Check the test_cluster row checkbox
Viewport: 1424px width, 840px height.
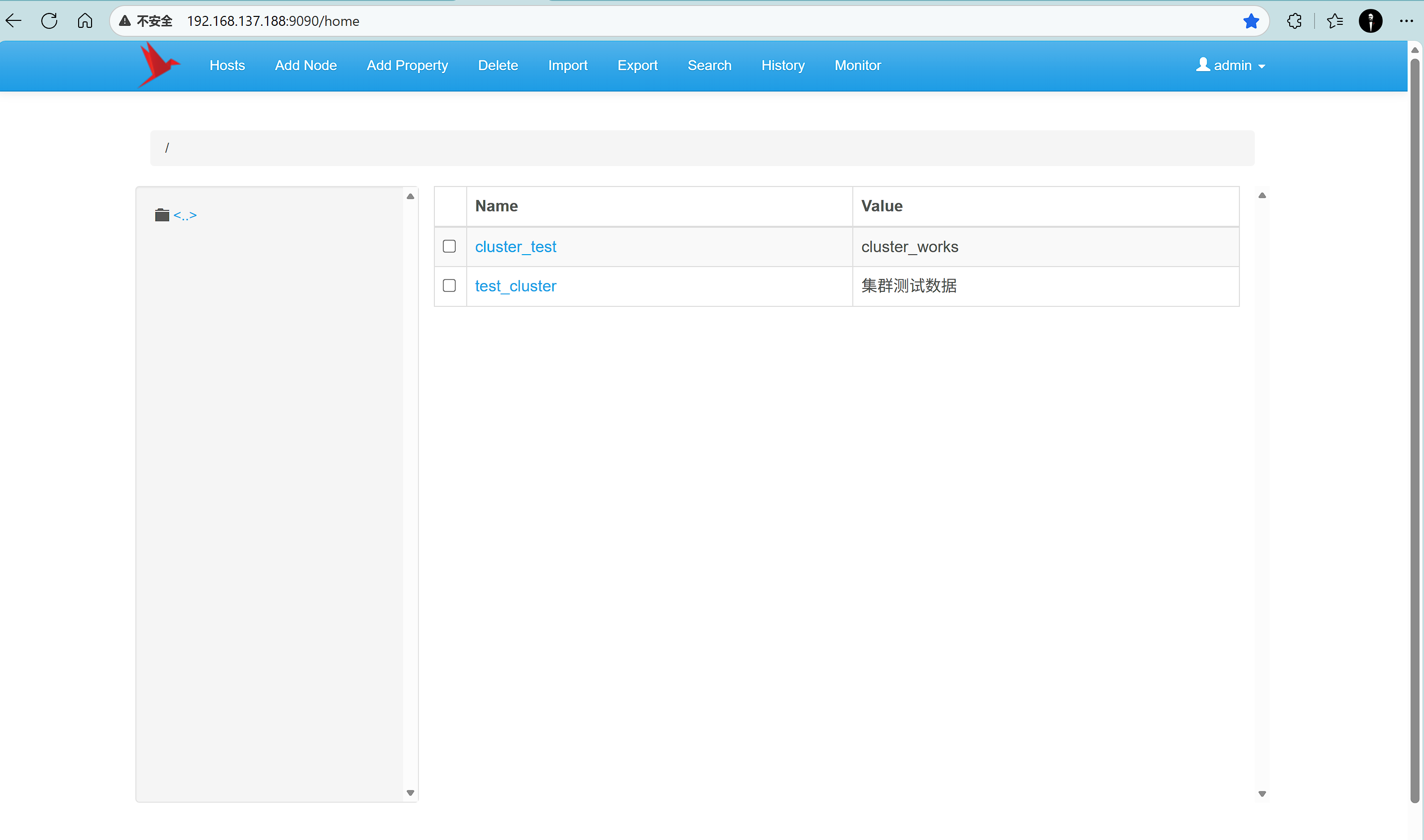(449, 285)
